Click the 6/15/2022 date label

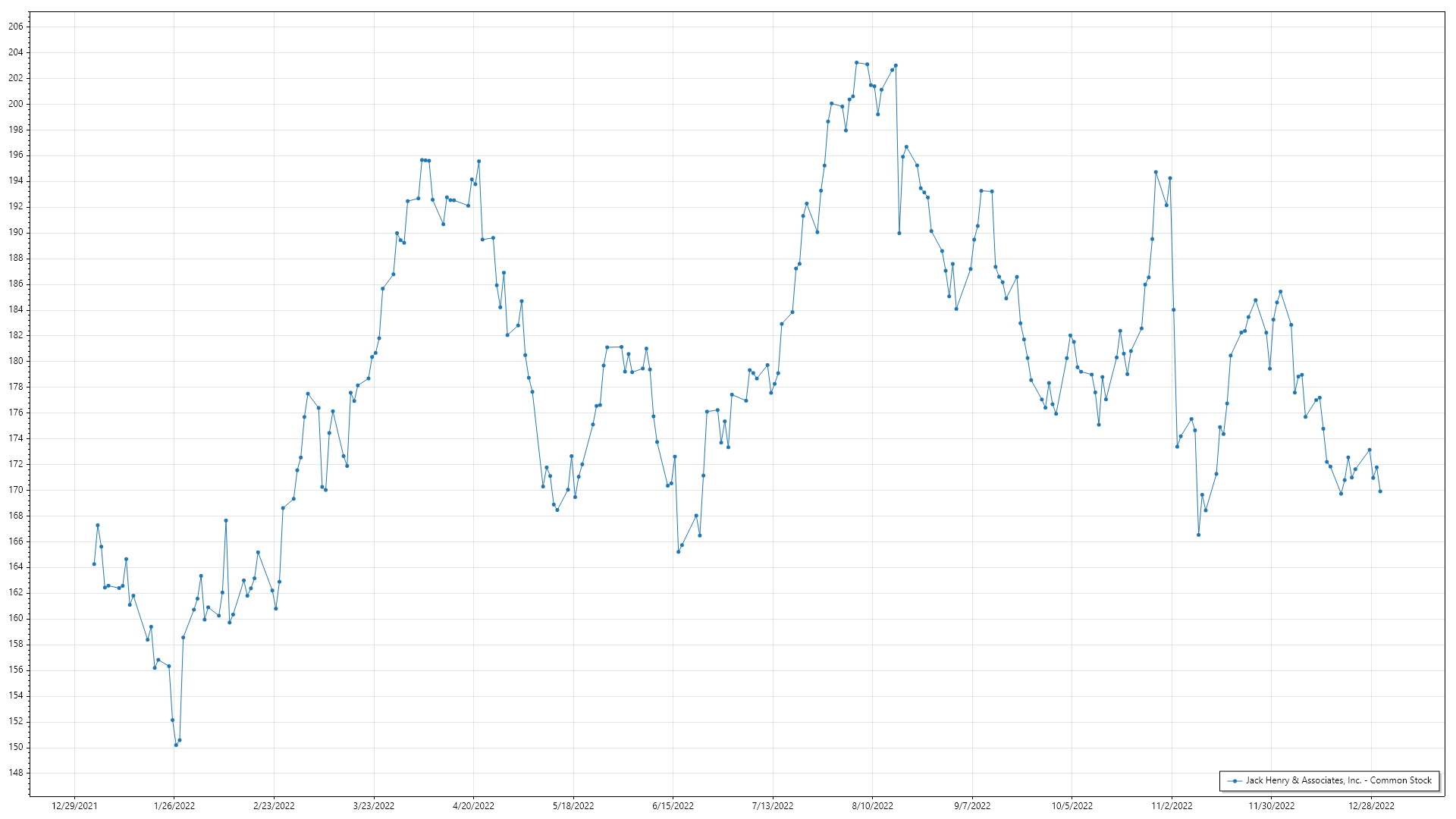pos(673,805)
